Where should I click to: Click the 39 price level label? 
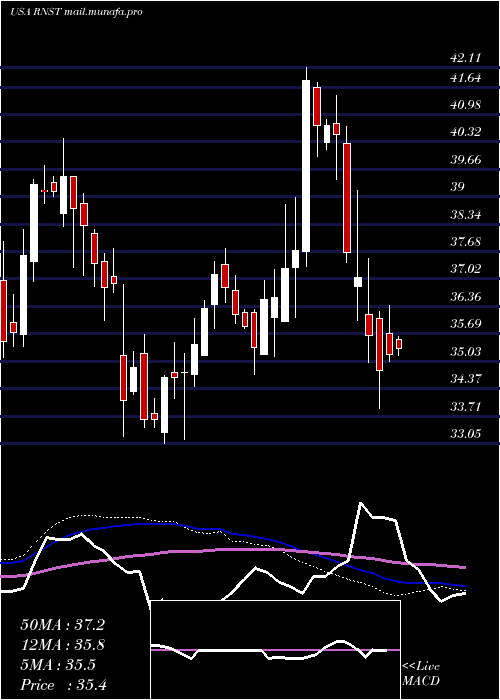point(457,187)
